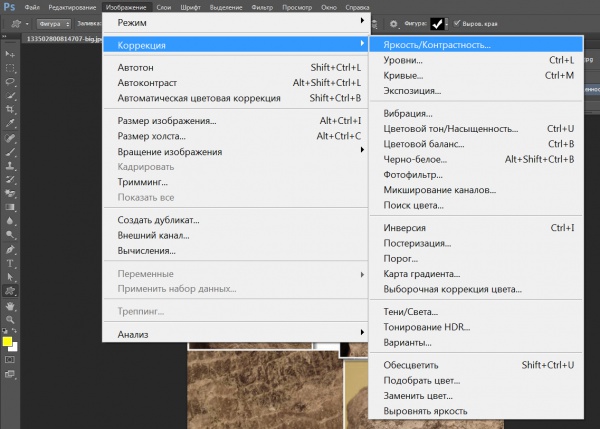This screenshot has width=600, height=429.
Task: Click Размер изображения menu entry
Action: point(166,121)
